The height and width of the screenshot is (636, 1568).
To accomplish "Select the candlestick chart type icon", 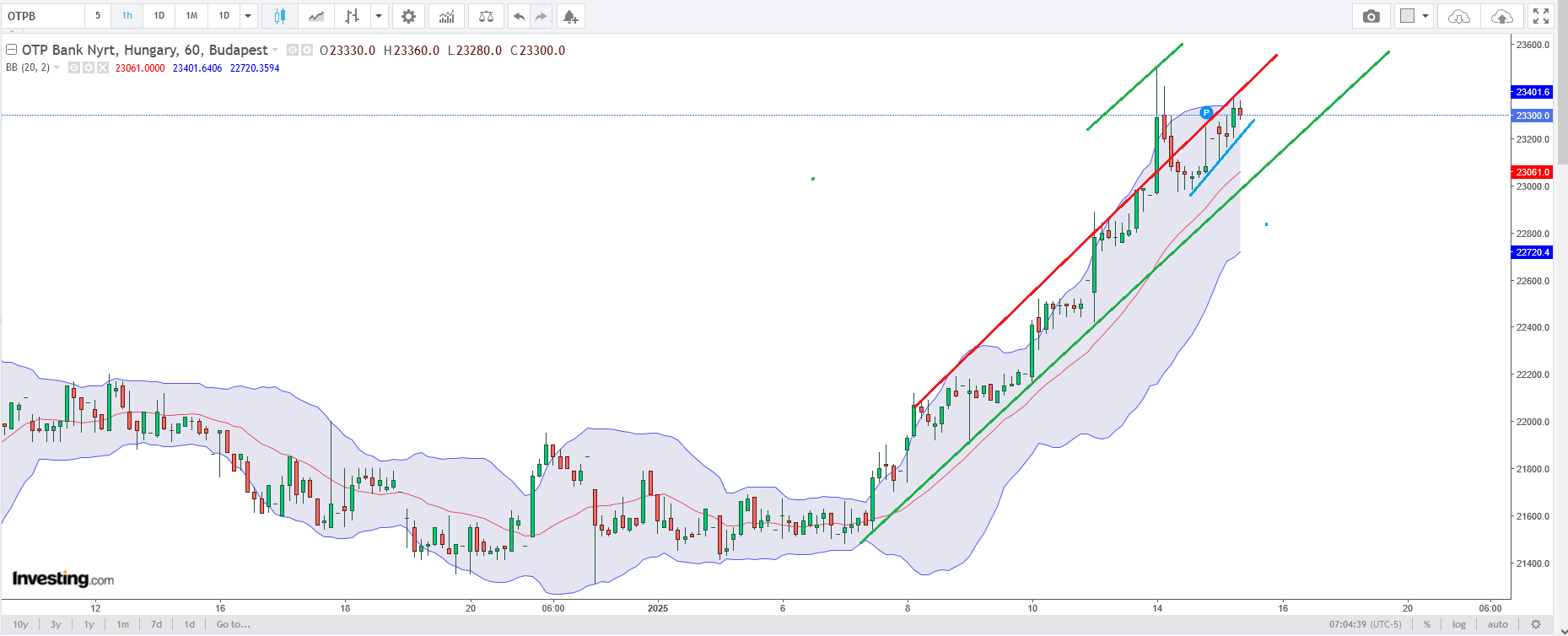I will [280, 16].
